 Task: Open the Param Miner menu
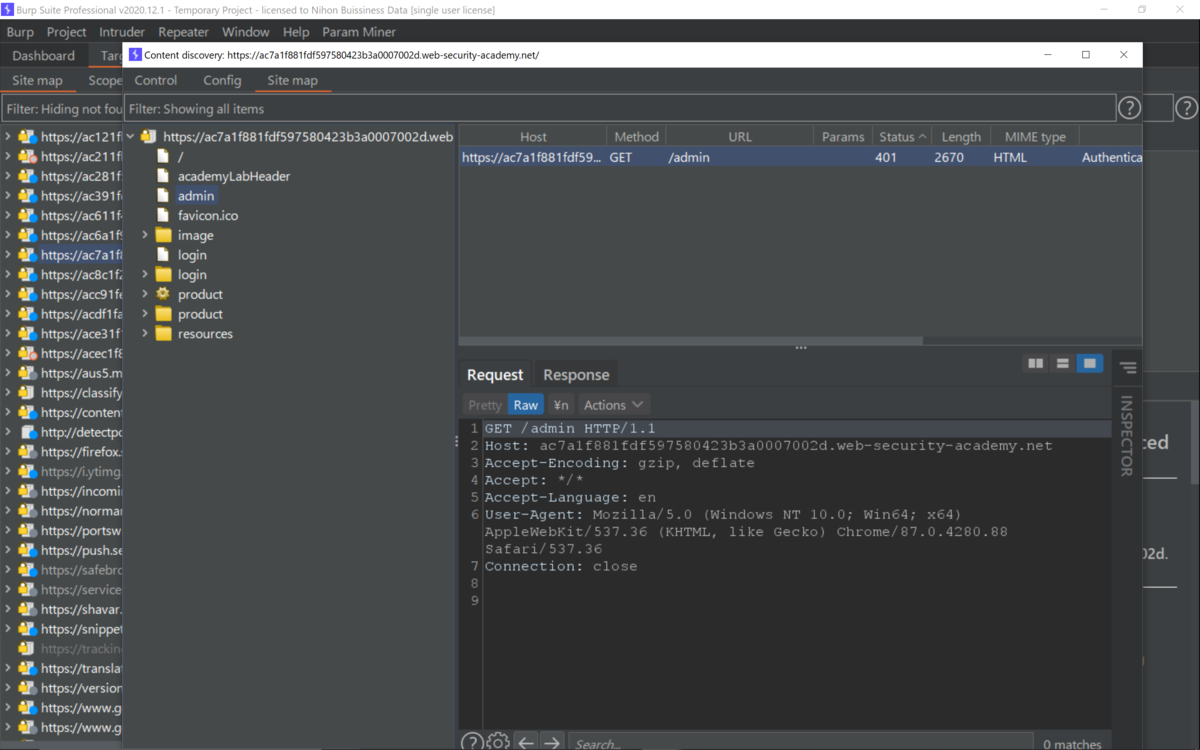359,32
